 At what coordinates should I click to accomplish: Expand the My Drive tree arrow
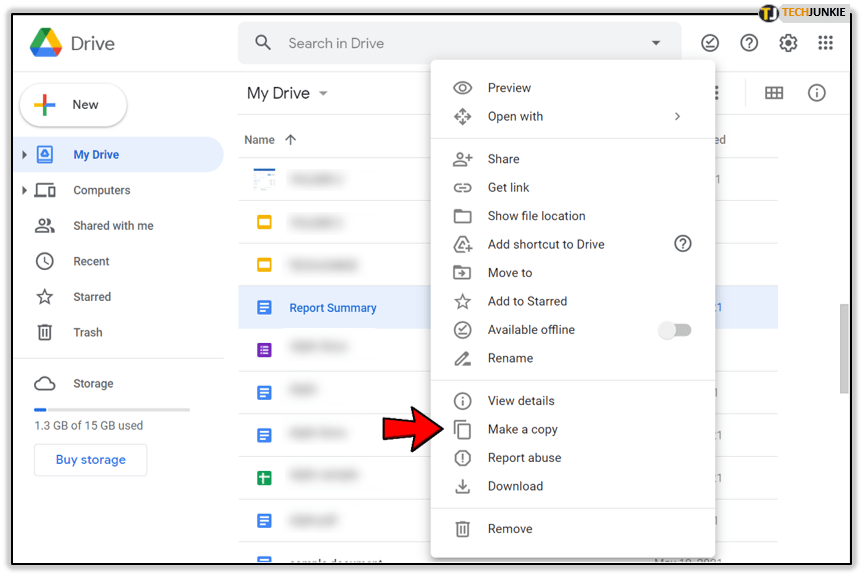[24, 155]
